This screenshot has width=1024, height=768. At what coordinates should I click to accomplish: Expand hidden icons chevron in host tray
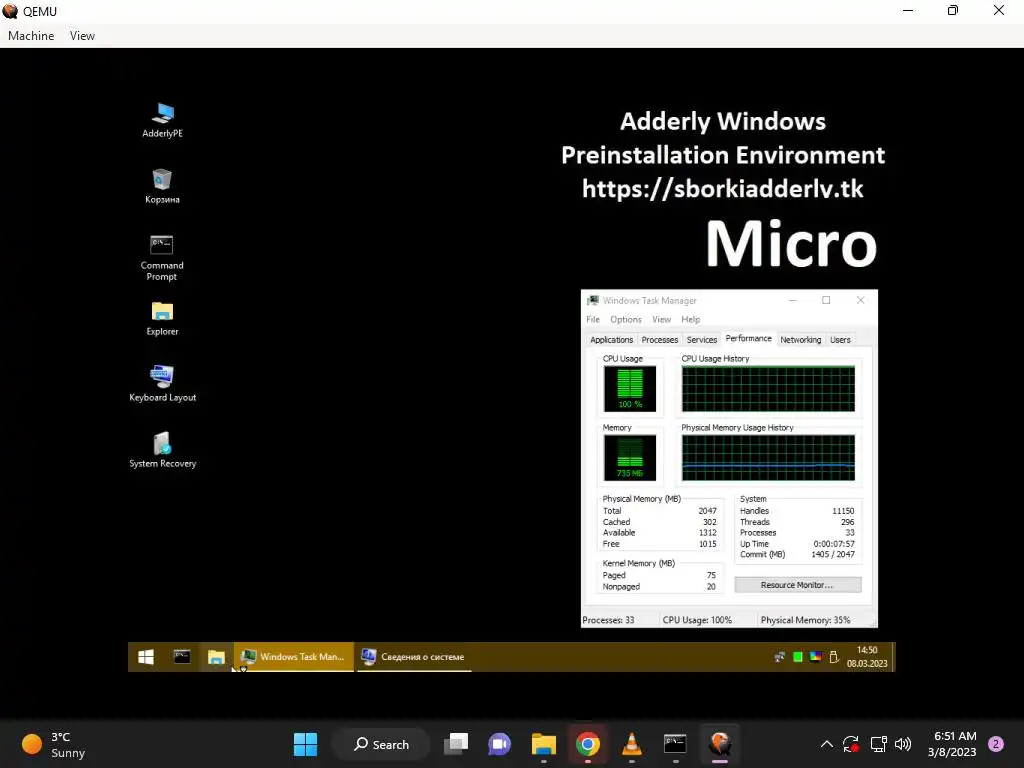pyautogui.click(x=826, y=744)
